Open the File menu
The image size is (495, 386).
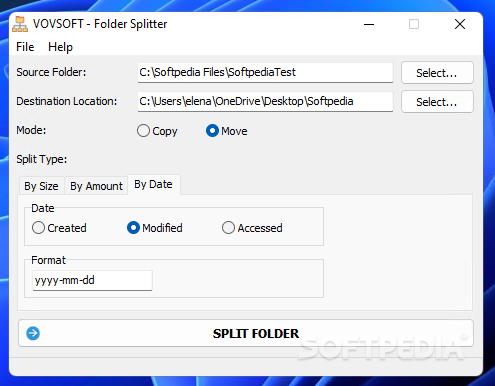tap(25, 47)
